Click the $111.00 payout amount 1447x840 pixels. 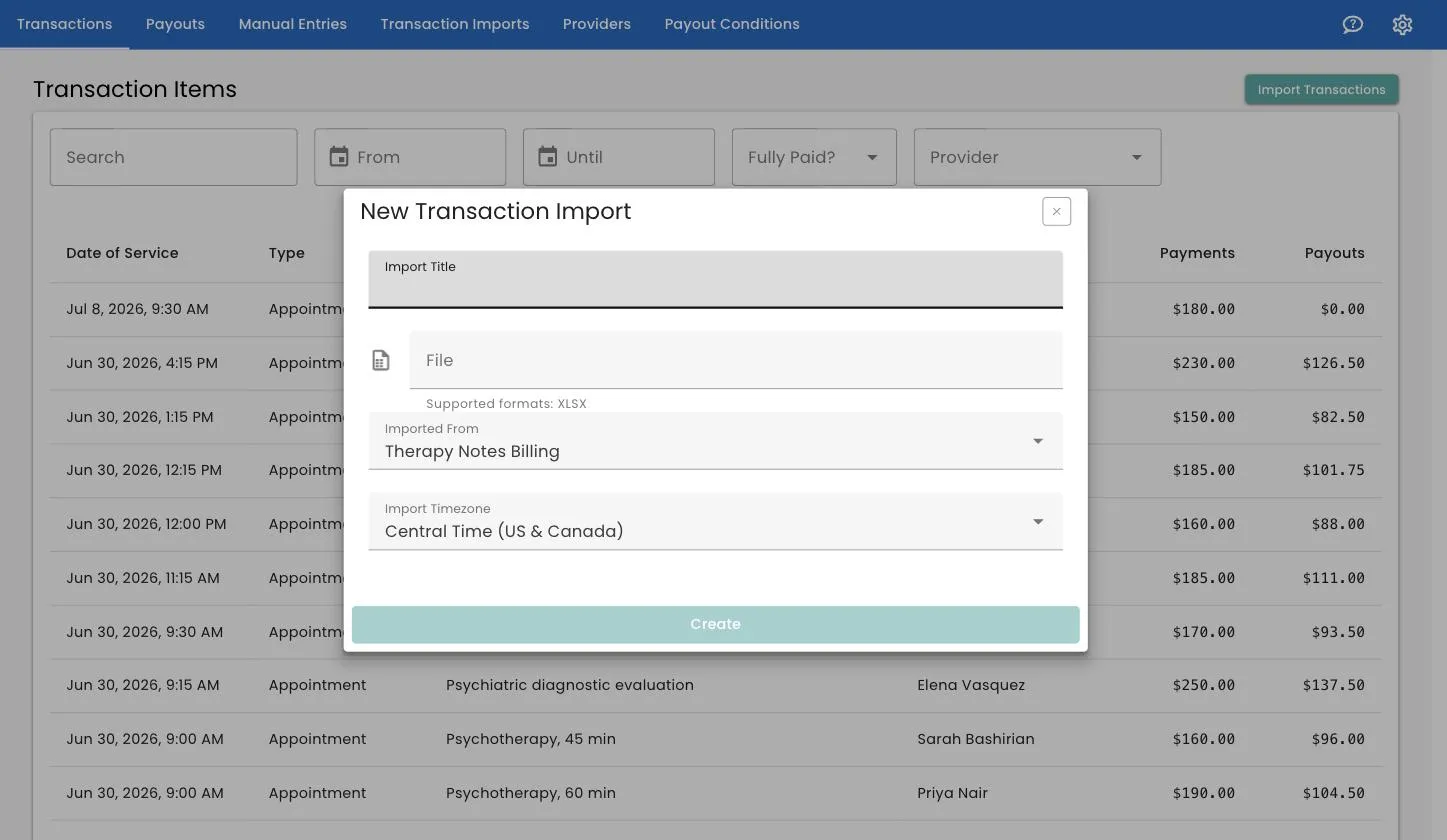tap(1334, 578)
